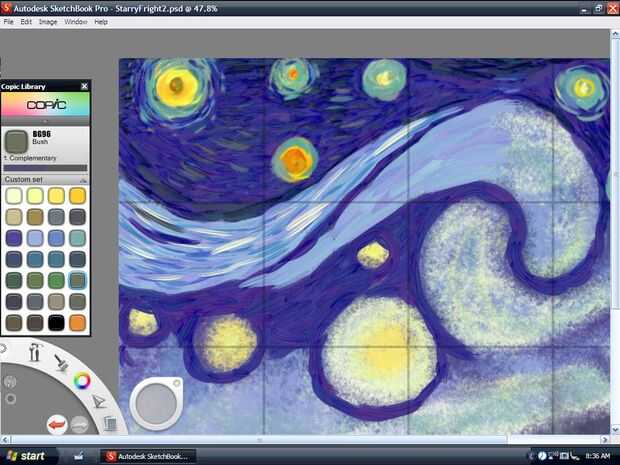Open the Image menu

coord(48,22)
